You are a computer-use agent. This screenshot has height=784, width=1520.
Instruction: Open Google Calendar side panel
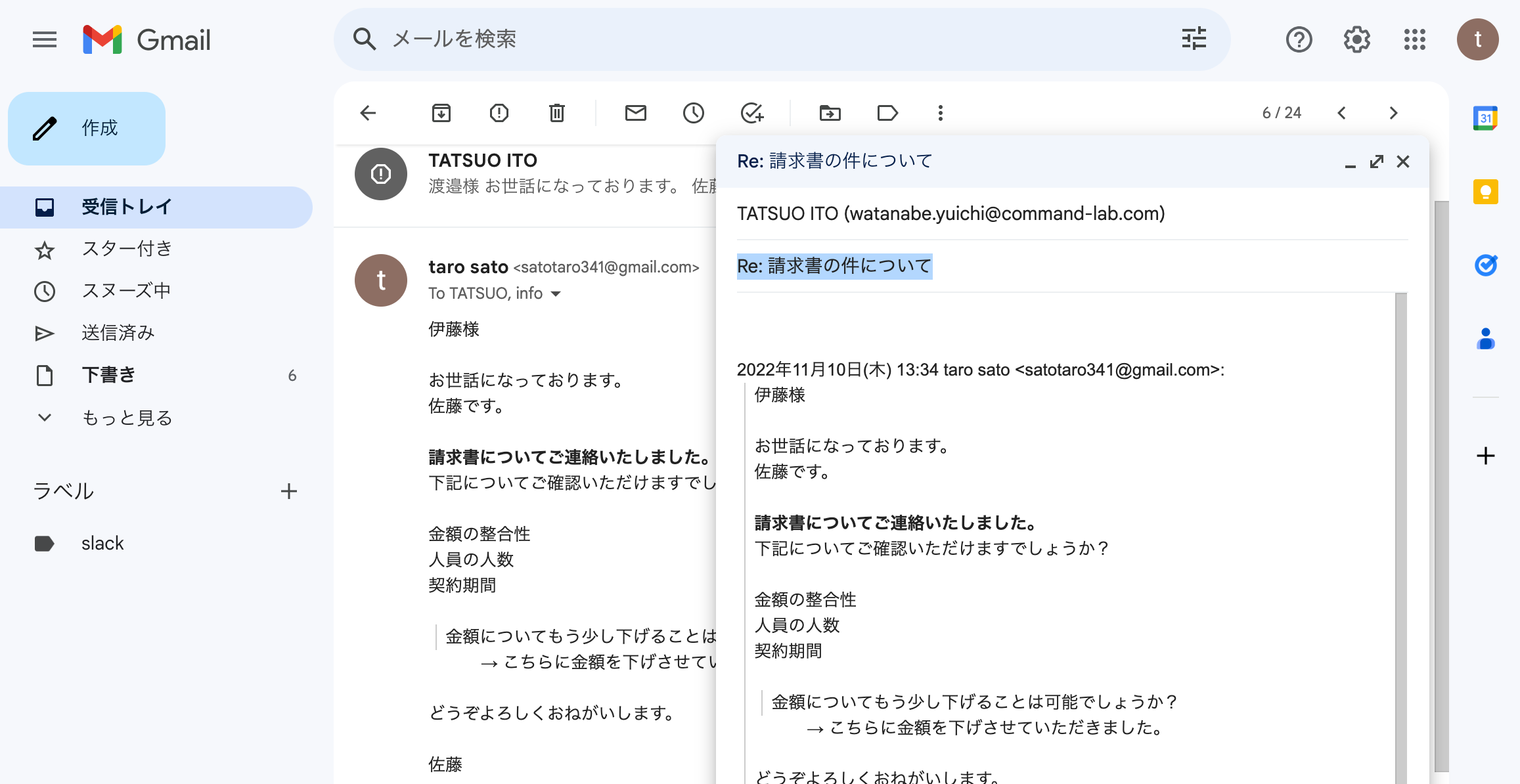coord(1485,118)
